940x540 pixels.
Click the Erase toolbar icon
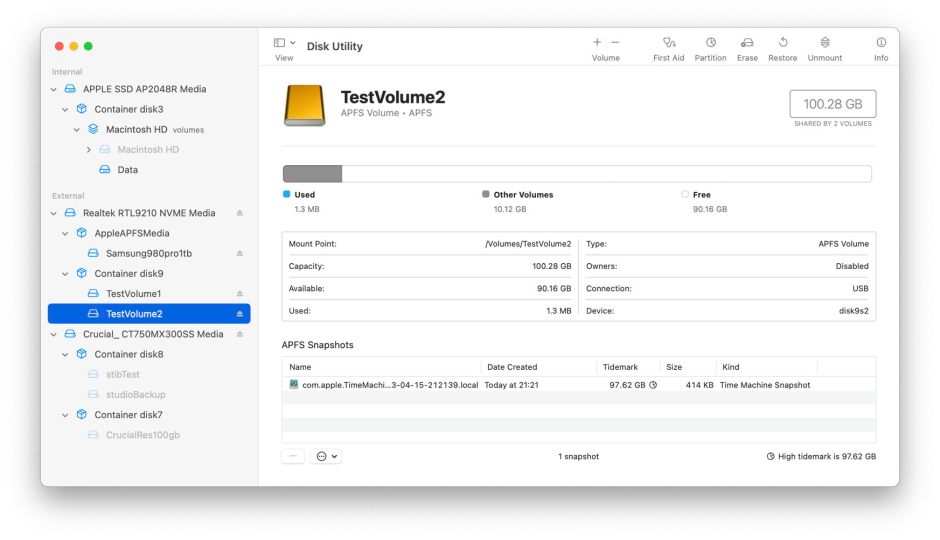747,43
